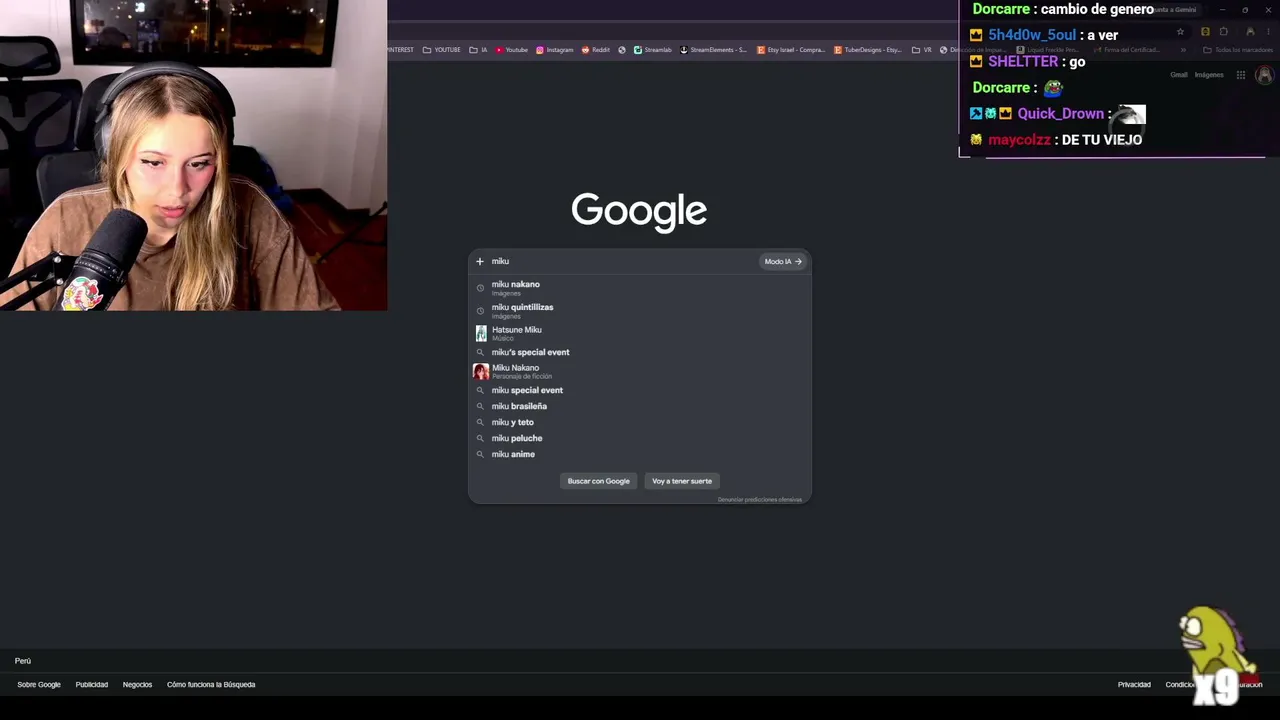Screen dimensions: 1280x720
Task: Open the StreamElements bookmark
Action: (713, 50)
